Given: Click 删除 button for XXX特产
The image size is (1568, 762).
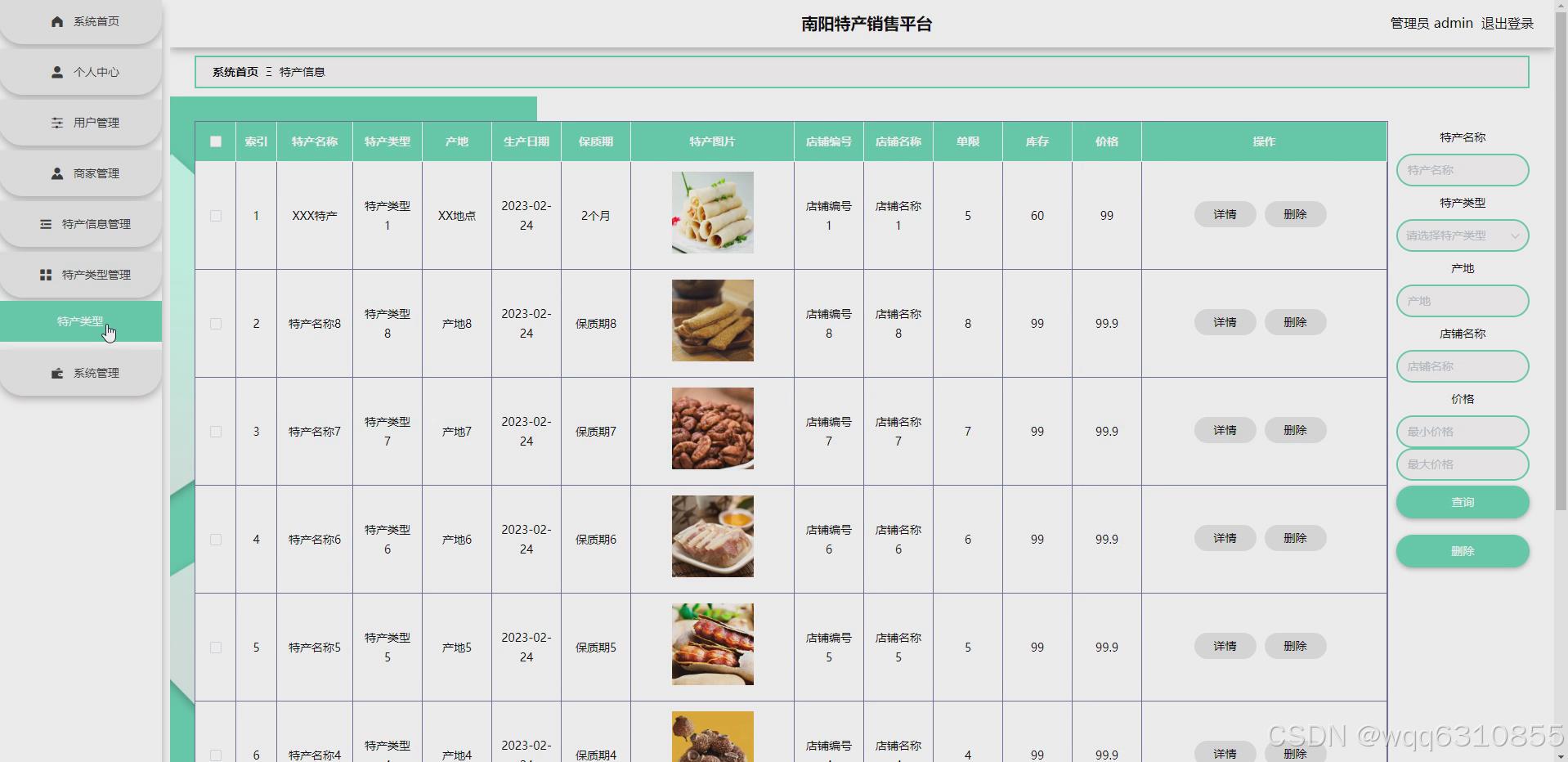Looking at the screenshot, I should pyautogui.click(x=1295, y=214).
